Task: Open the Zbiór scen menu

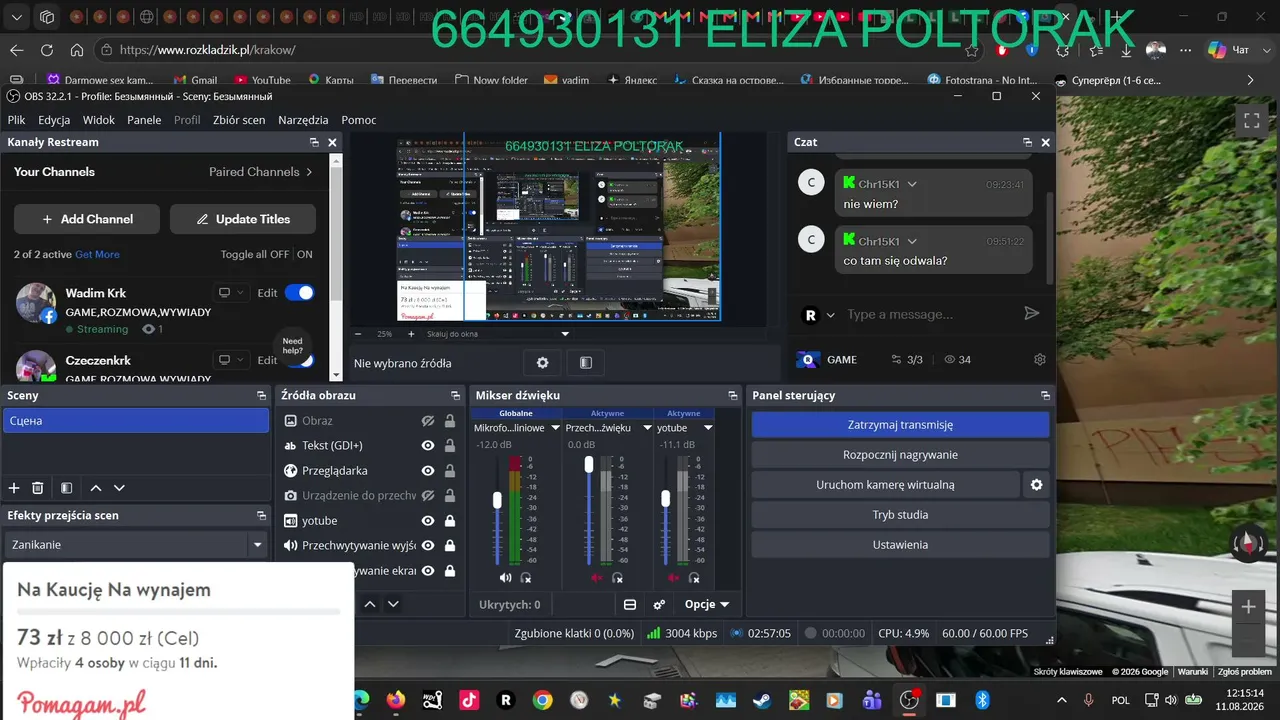Action: (239, 120)
